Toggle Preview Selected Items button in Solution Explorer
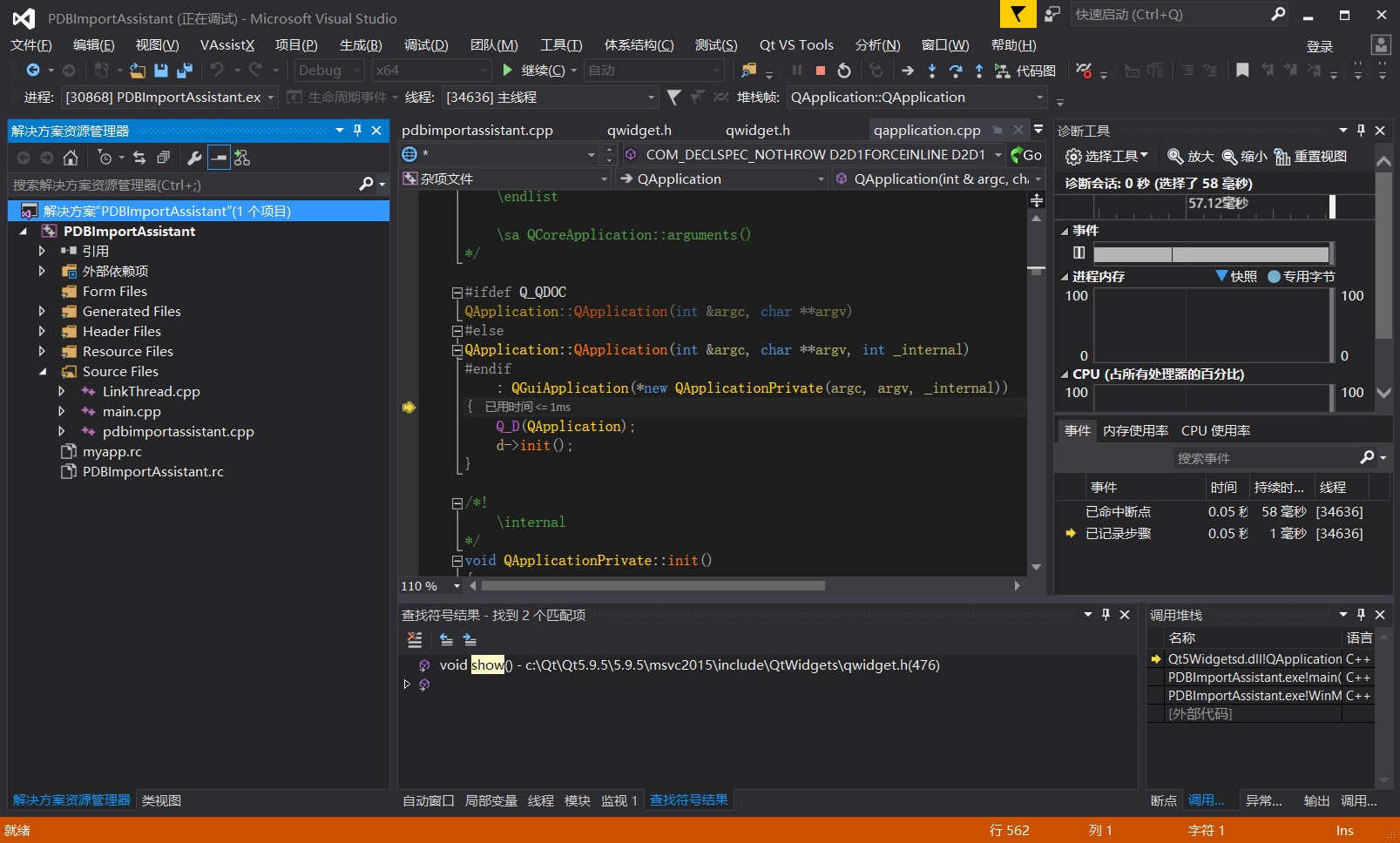Viewport: 1400px width, 843px height. (219, 158)
